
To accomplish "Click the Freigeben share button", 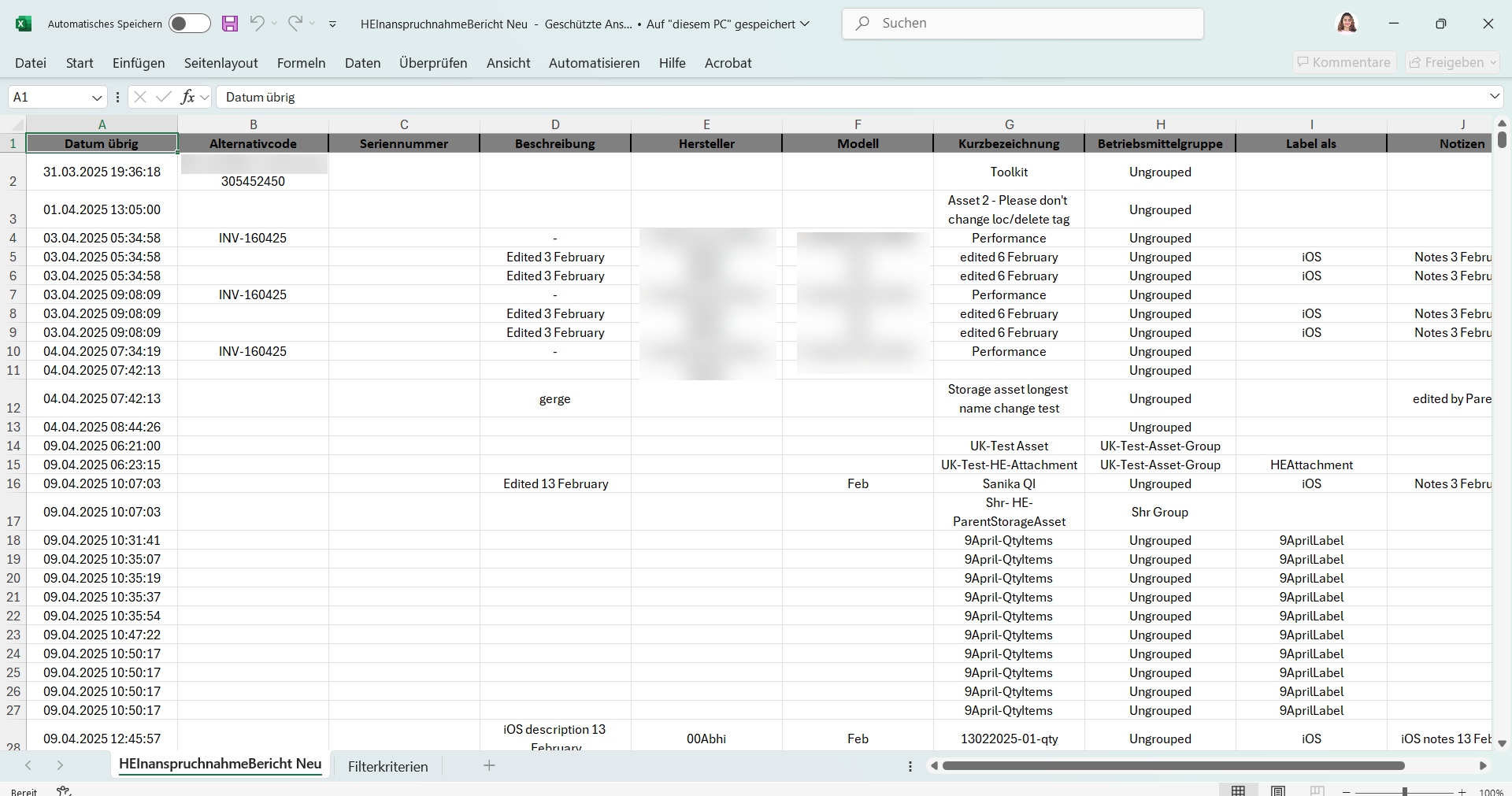I will (1452, 62).
